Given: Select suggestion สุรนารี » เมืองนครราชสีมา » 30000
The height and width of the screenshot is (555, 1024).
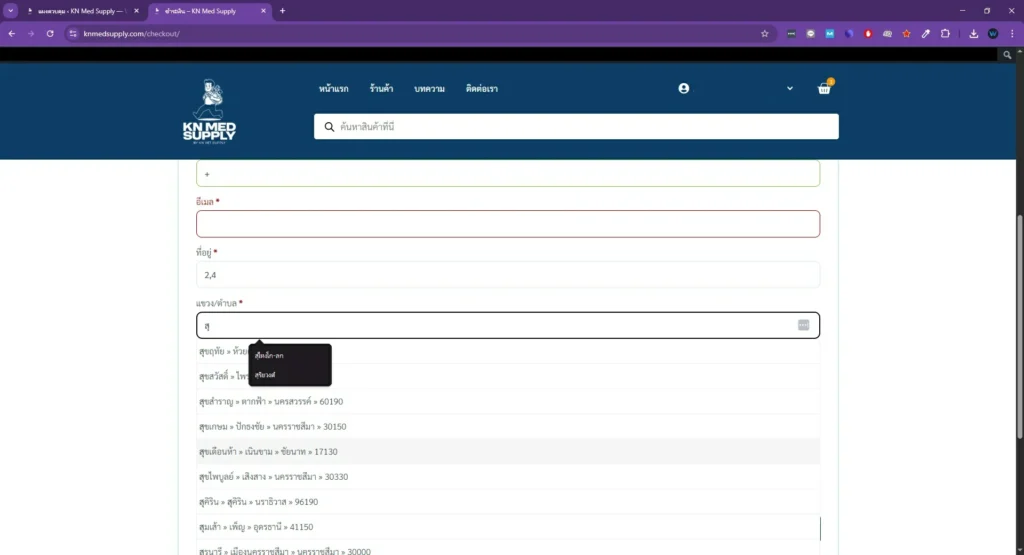Looking at the screenshot, I should click(x=508, y=548).
